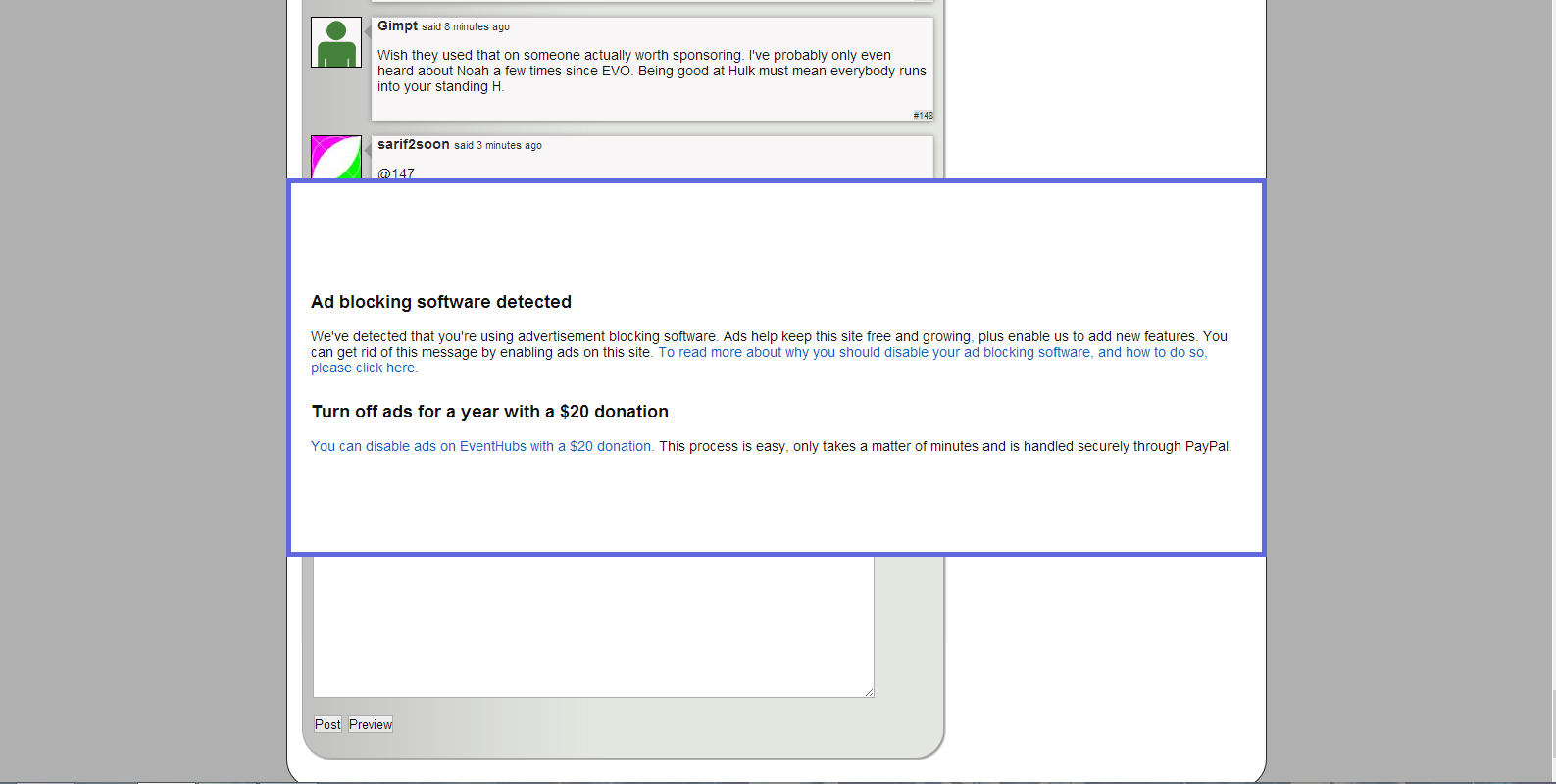This screenshot has width=1556, height=784.
Task: Open the link explaining how to disable ad blocking
Action: (931, 353)
